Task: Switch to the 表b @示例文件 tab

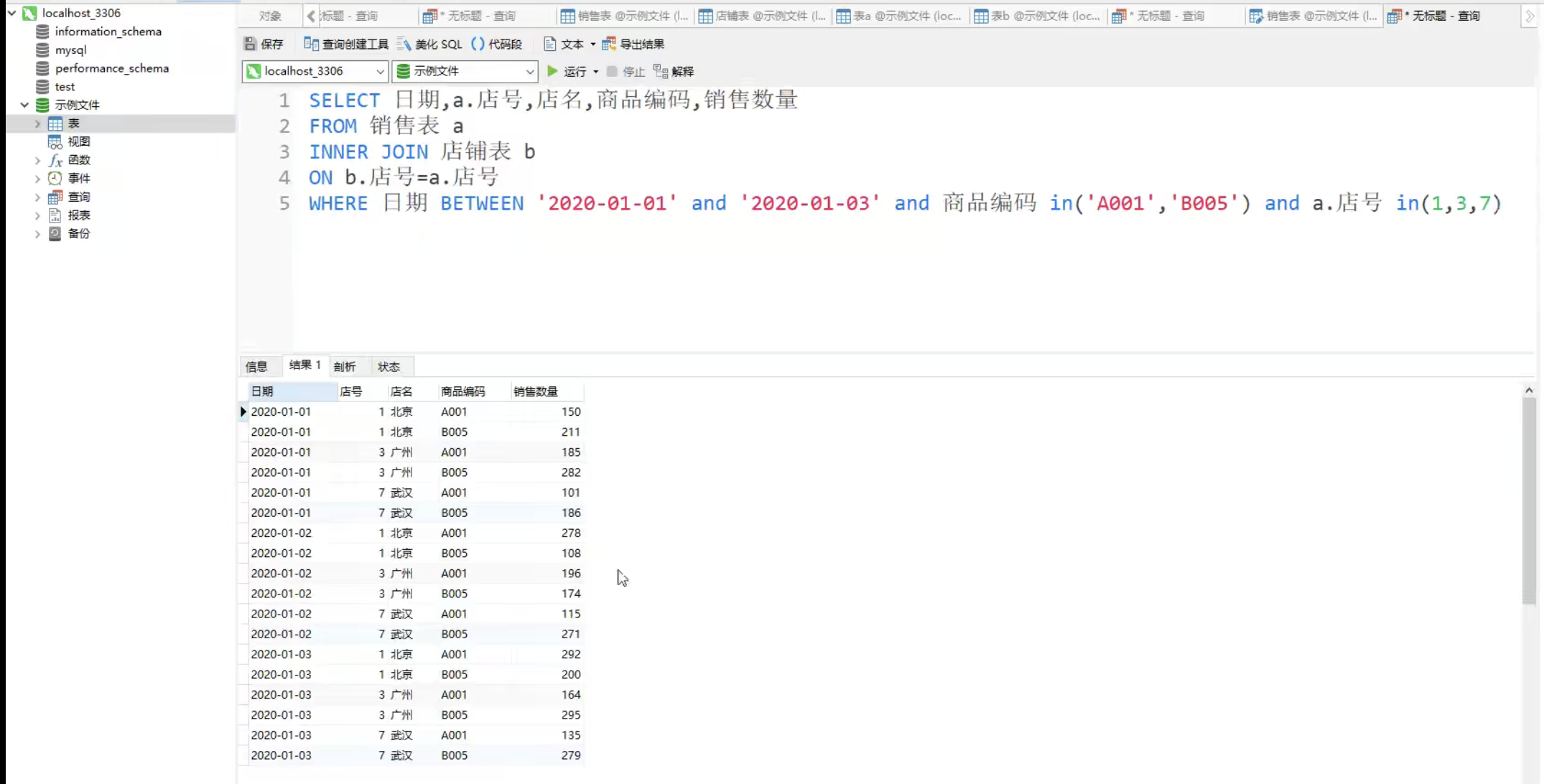Action: coord(1037,16)
